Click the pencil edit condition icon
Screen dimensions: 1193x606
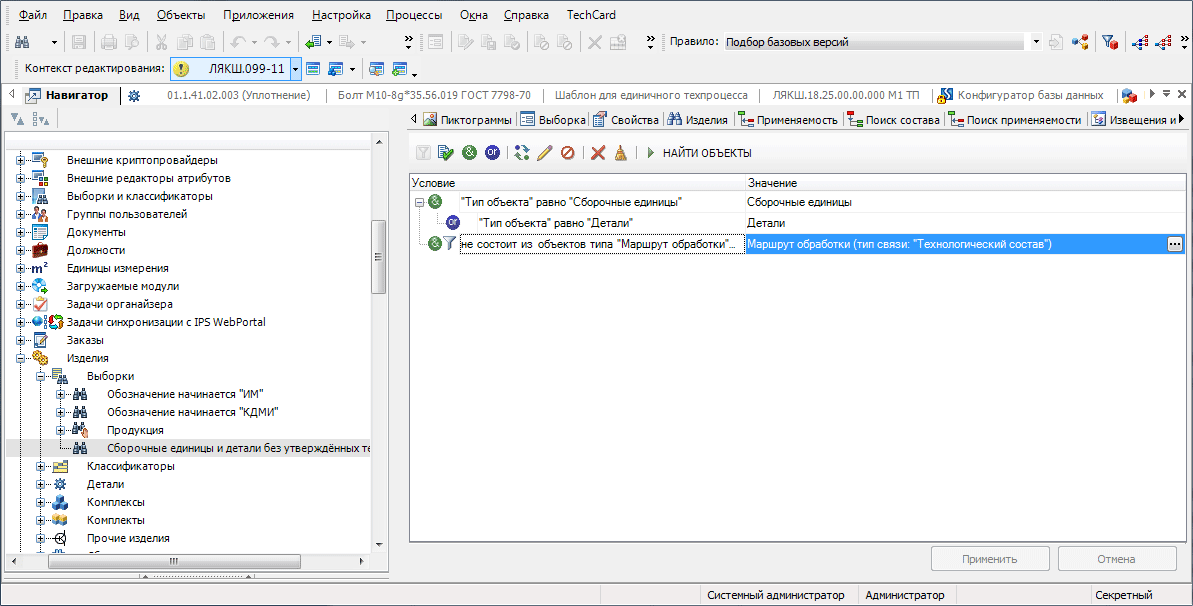(545, 153)
